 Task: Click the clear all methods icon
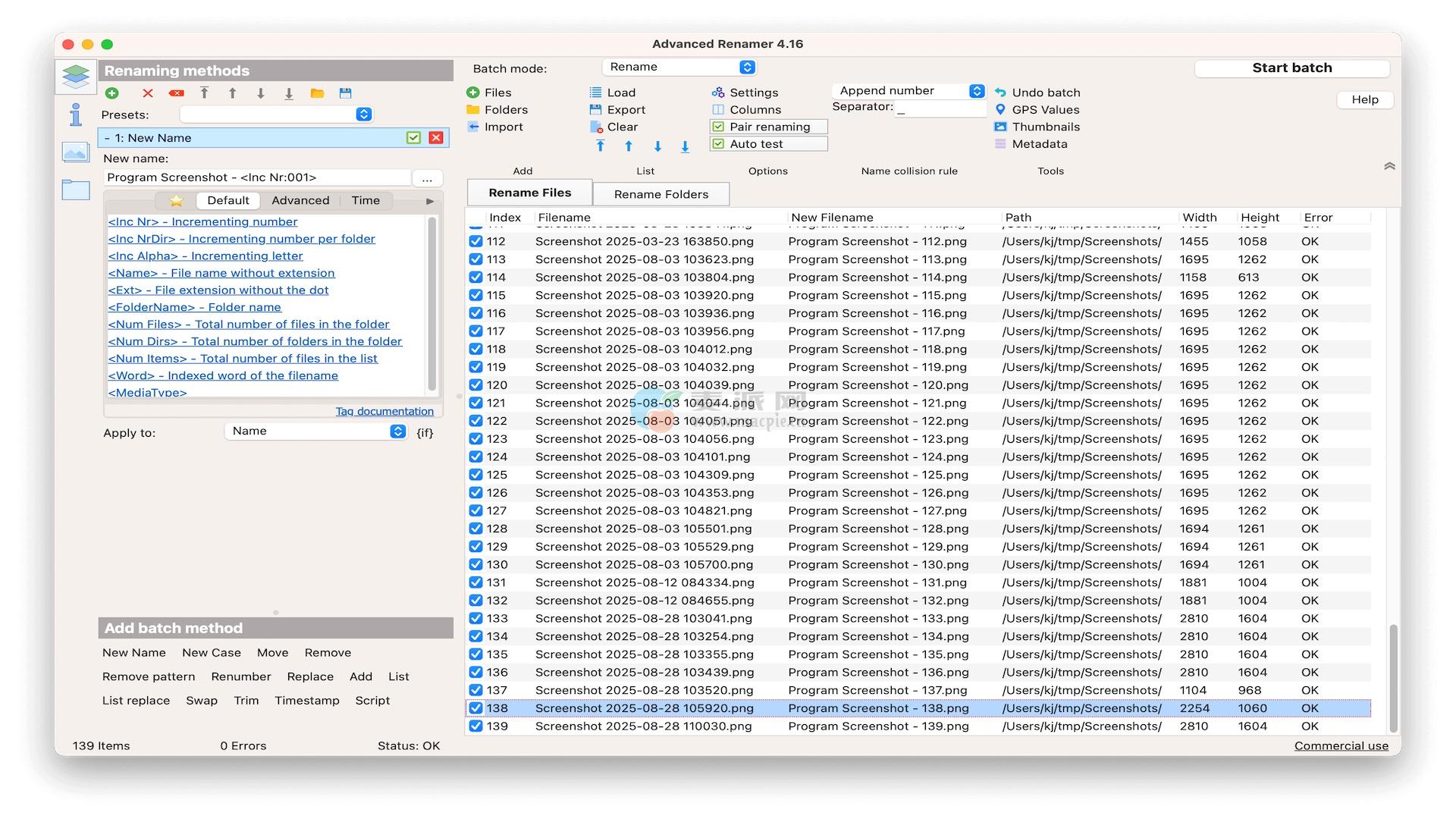pyautogui.click(x=176, y=93)
